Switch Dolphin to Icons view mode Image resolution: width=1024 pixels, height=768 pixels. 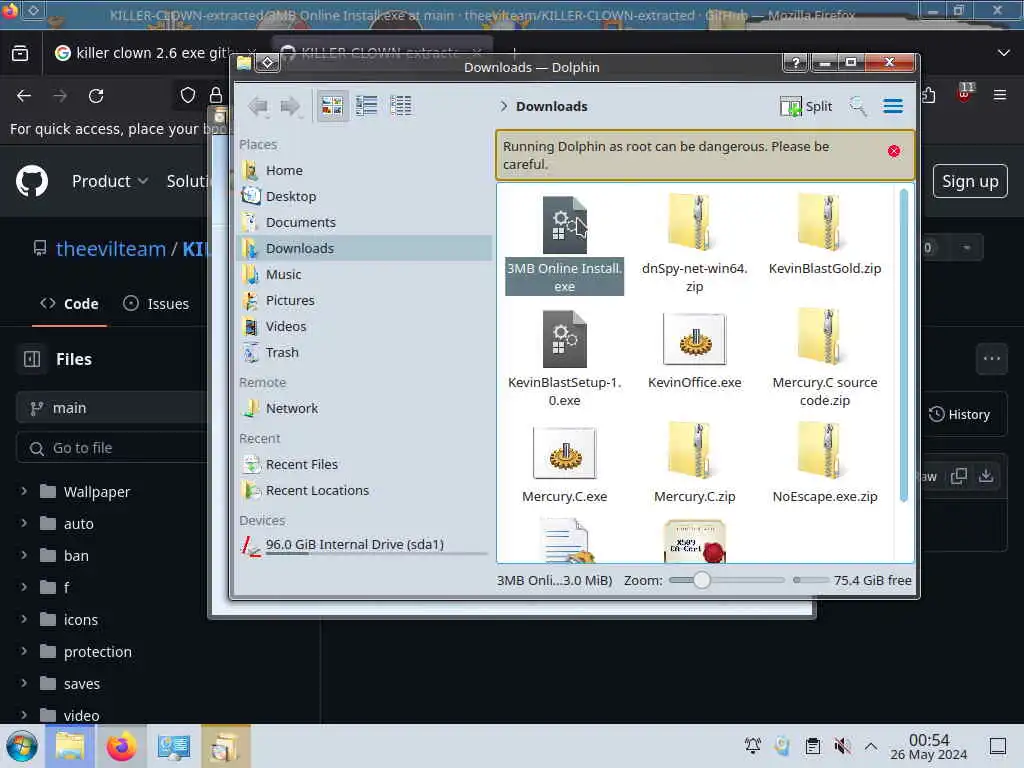(332, 106)
